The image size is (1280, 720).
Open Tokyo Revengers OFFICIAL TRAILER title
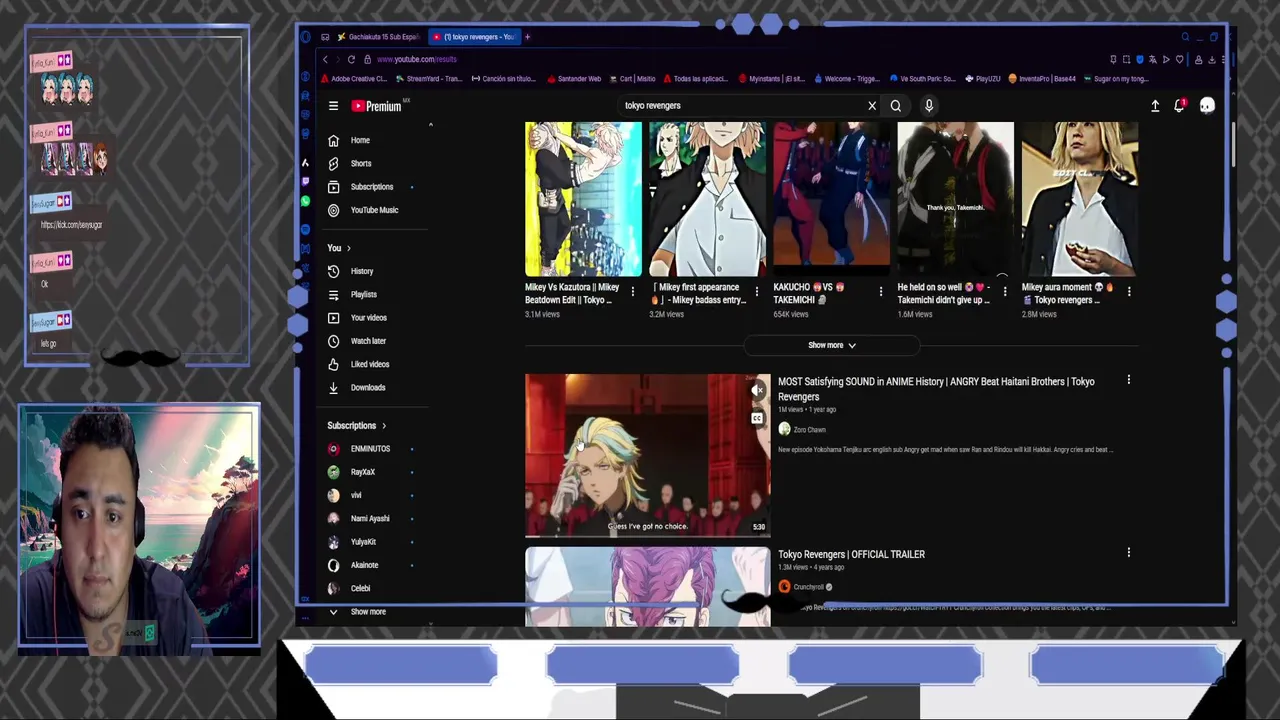pyautogui.click(x=851, y=554)
